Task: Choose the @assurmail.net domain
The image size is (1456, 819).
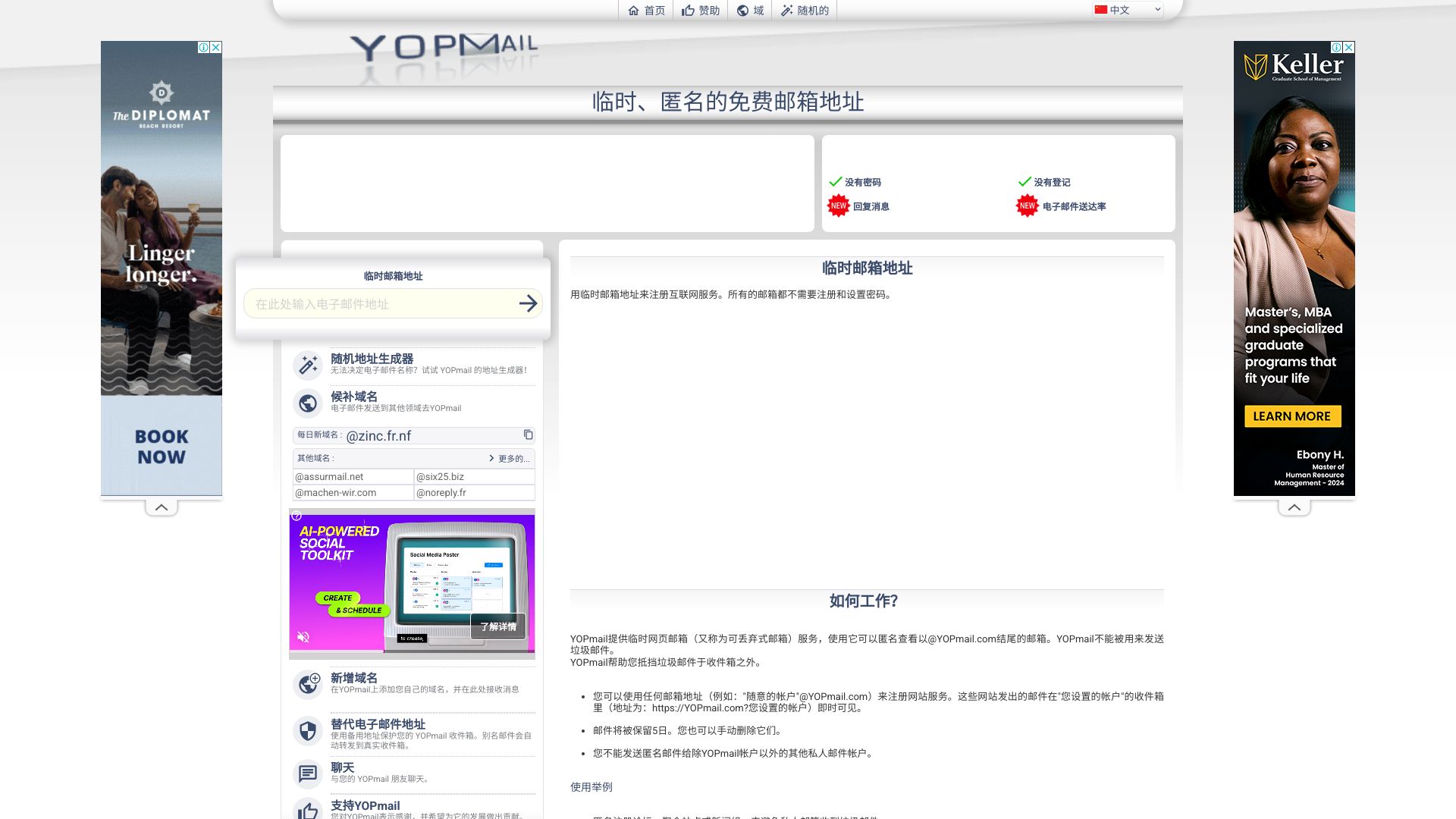Action: click(353, 477)
